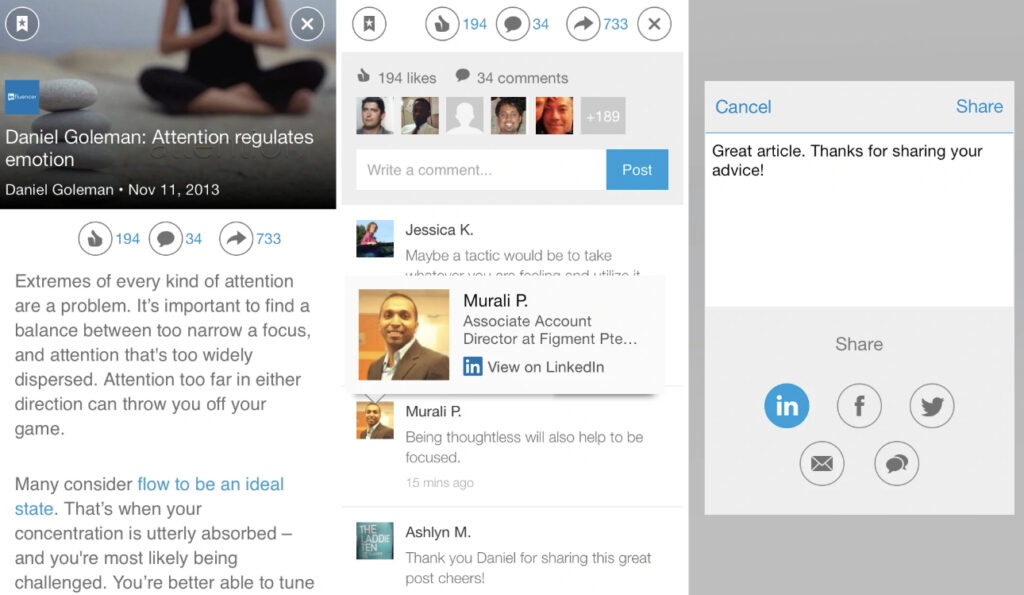
Task: Share article using arrow icon beside 733 below photo
Action: click(236, 238)
